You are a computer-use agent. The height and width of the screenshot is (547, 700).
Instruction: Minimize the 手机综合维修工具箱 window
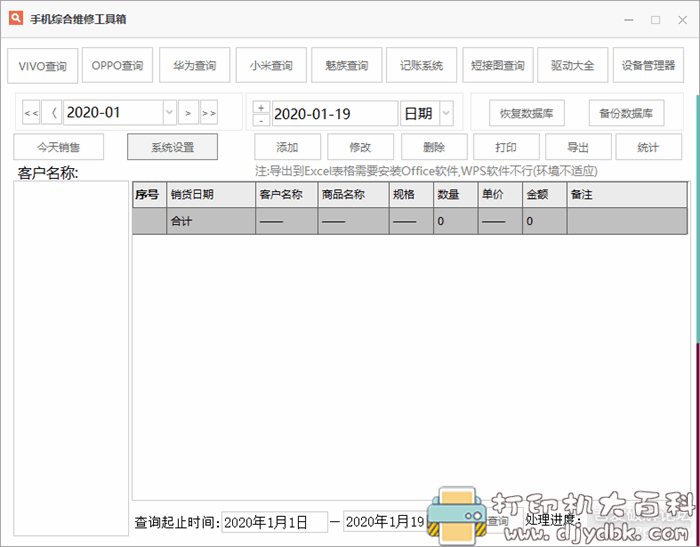pyautogui.click(x=629, y=20)
